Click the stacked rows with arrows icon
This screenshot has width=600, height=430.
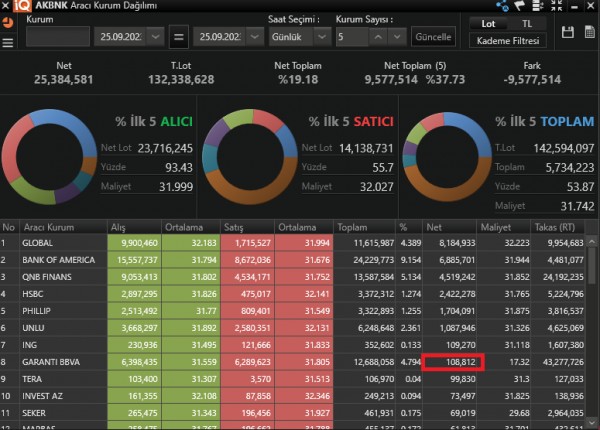pyautogui.click(x=538, y=5)
